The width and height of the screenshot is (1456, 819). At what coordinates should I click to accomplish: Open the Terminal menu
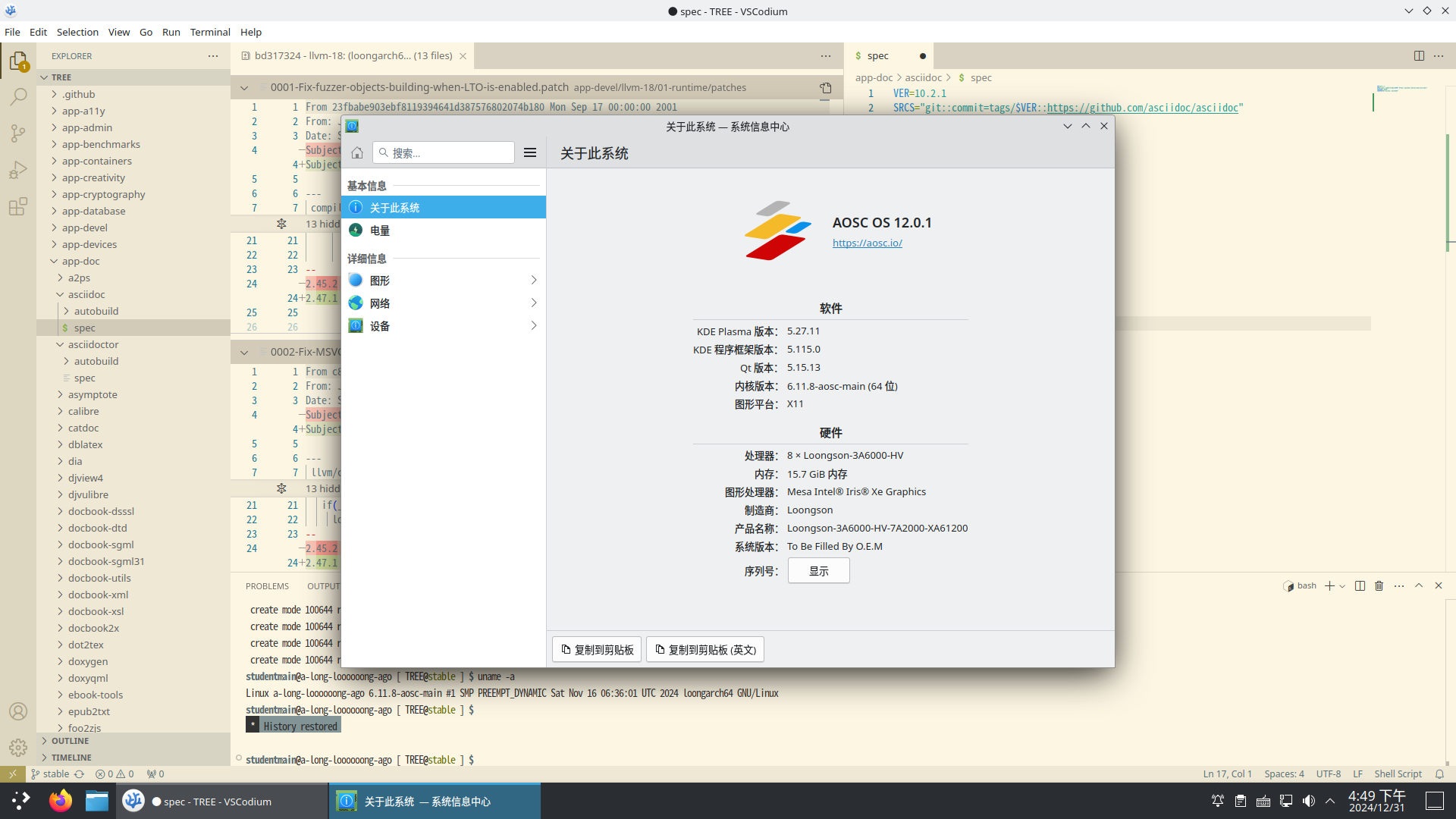(x=210, y=32)
